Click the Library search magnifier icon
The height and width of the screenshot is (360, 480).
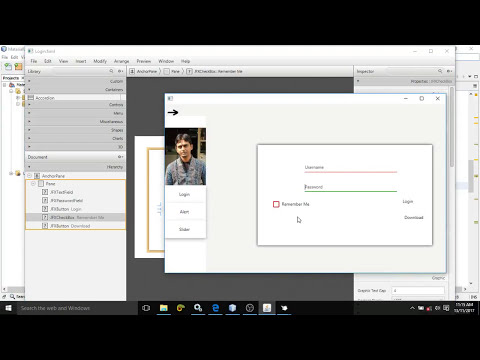(111, 71)
